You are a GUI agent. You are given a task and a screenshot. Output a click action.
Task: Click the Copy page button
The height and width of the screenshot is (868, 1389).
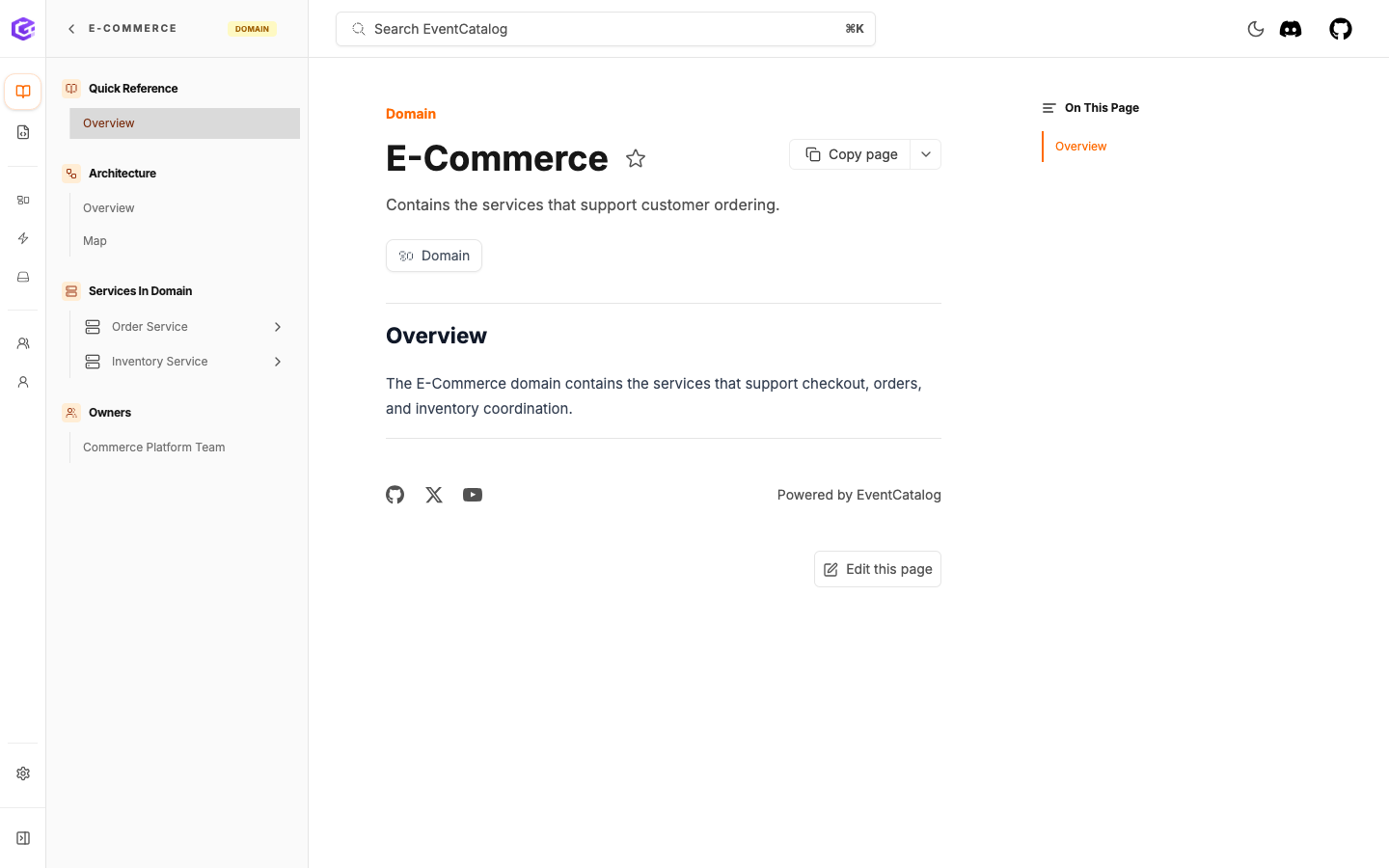tap(850, 154)
